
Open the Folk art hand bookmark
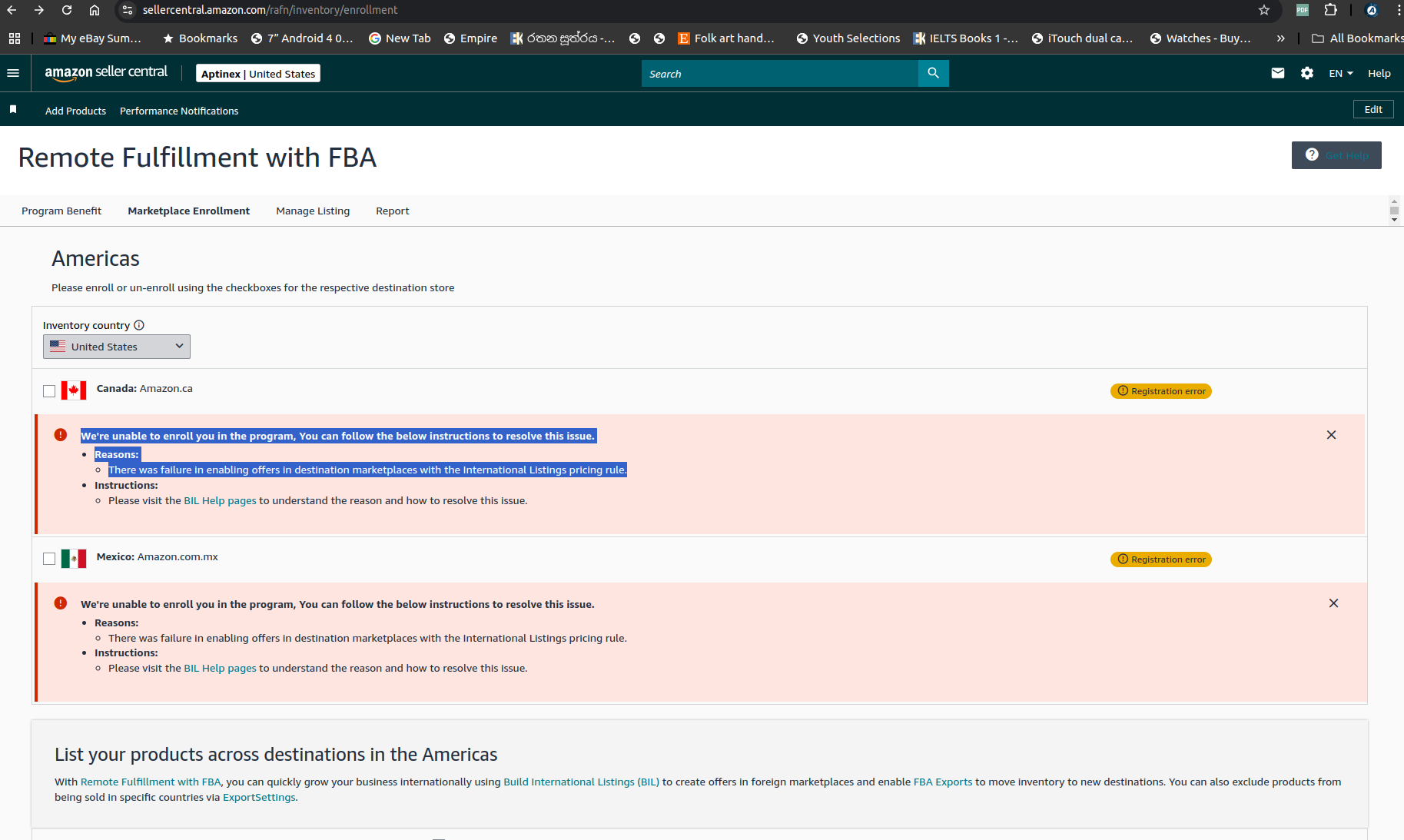click(x=726, y=38)
